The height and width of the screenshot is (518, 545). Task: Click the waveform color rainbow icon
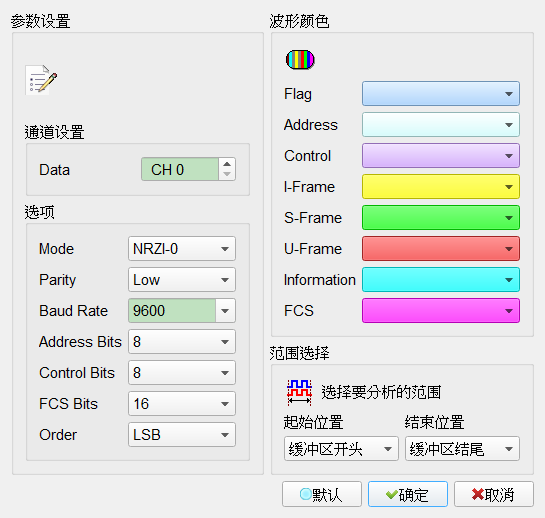click(300, 59)
